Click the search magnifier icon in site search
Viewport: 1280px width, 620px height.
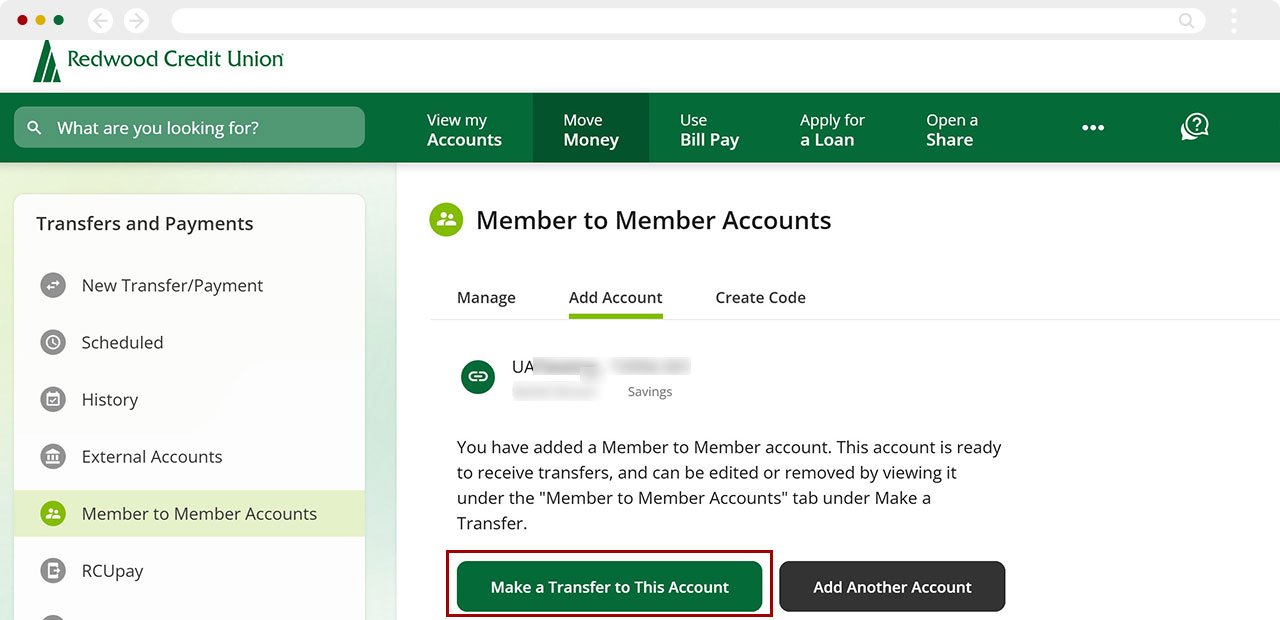[x=35, y=128]
